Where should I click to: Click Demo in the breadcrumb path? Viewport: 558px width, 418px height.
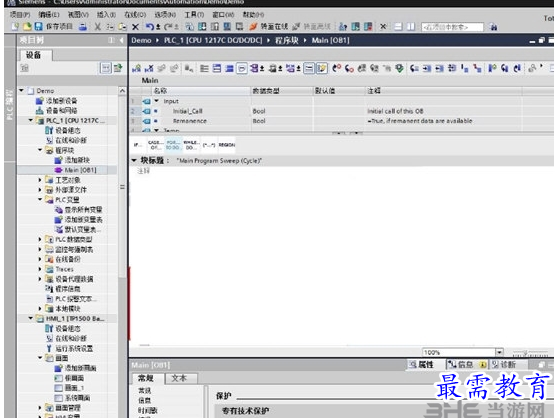pyautogui.click(x=141, y=40)
